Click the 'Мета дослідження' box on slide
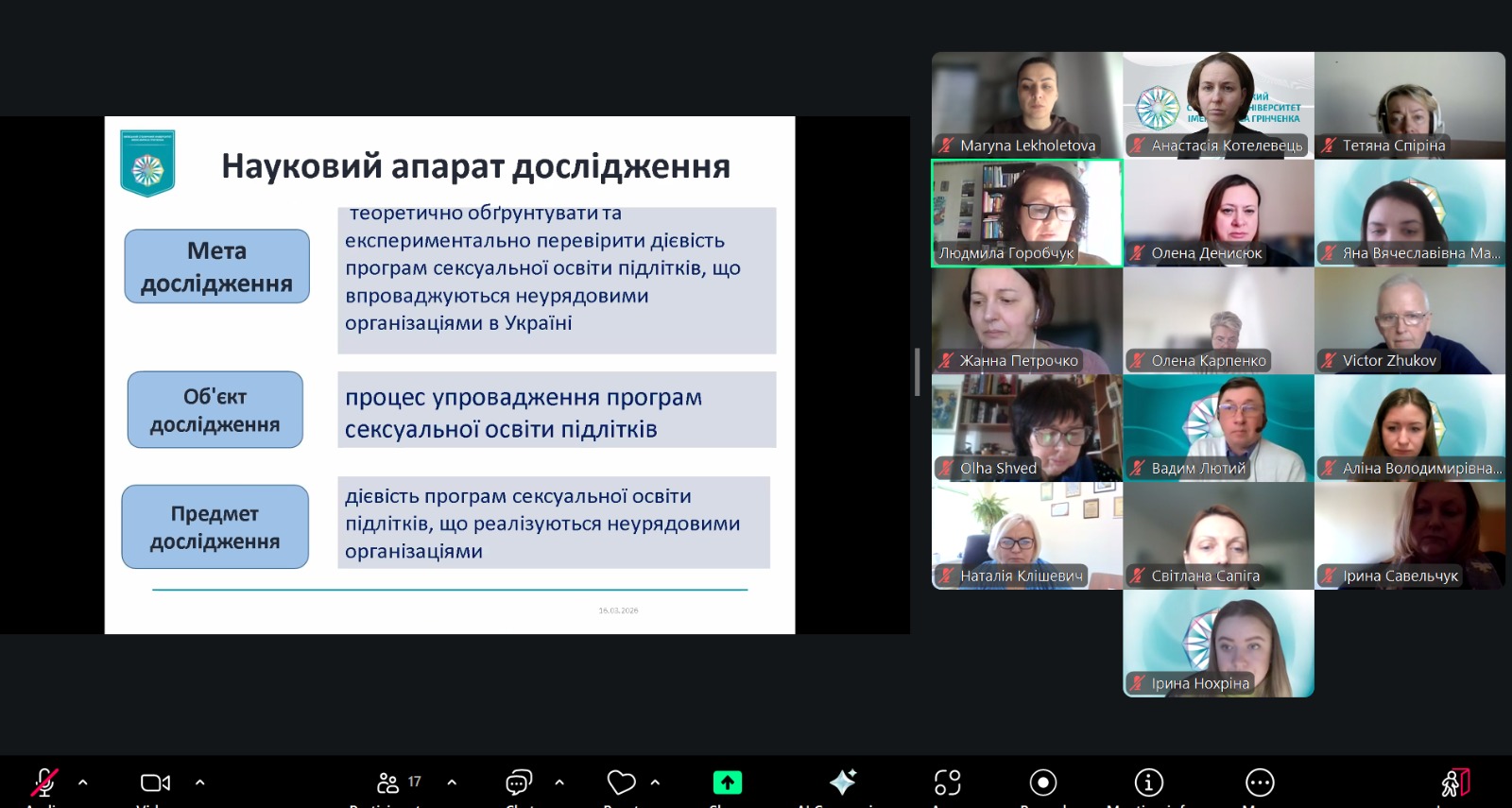Image resolution: width=1512 pixels, height=808 pixels. [x=216, y=266]
